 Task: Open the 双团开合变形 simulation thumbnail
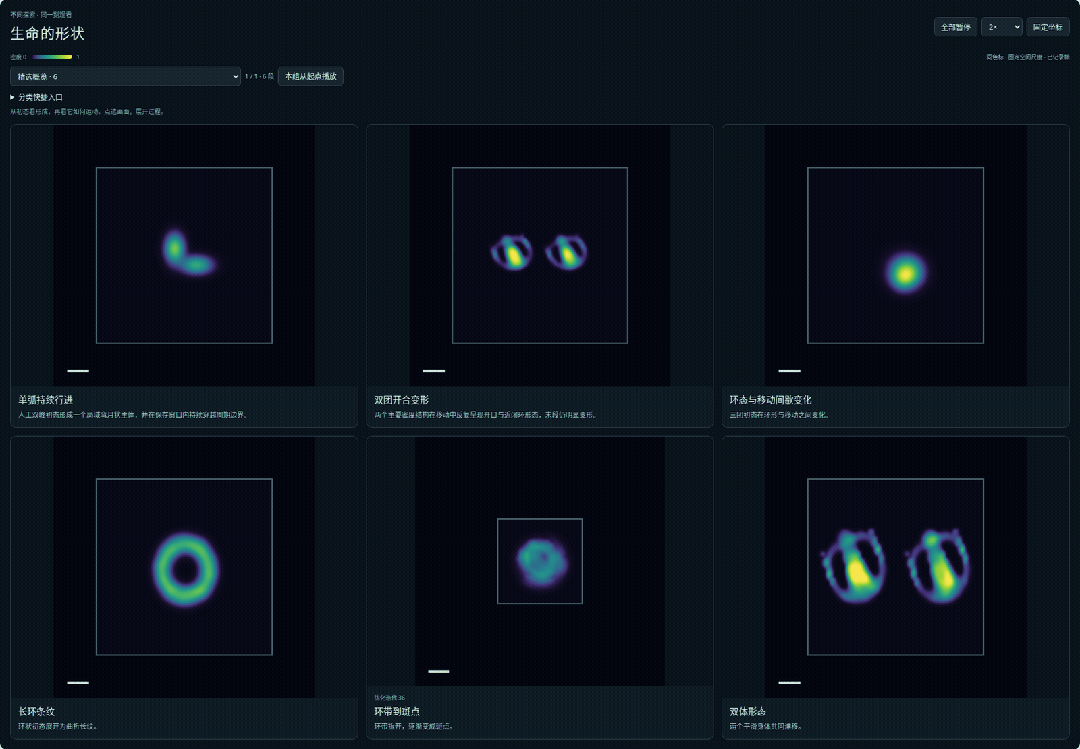tap(540, 255)
